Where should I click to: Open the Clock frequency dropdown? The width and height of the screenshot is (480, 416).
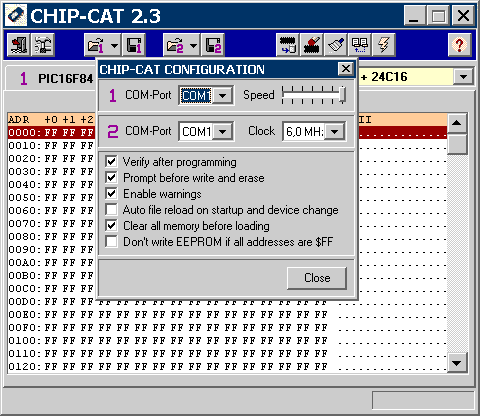(334, 132)
